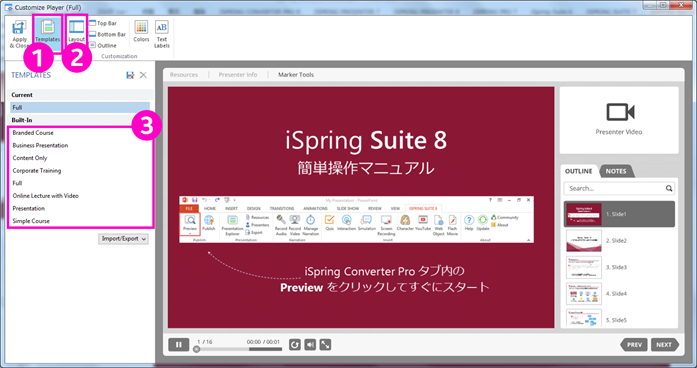The width and height of the screenshot is (697, 368).
Task: Open the Resources player tab
Action: 184,75
